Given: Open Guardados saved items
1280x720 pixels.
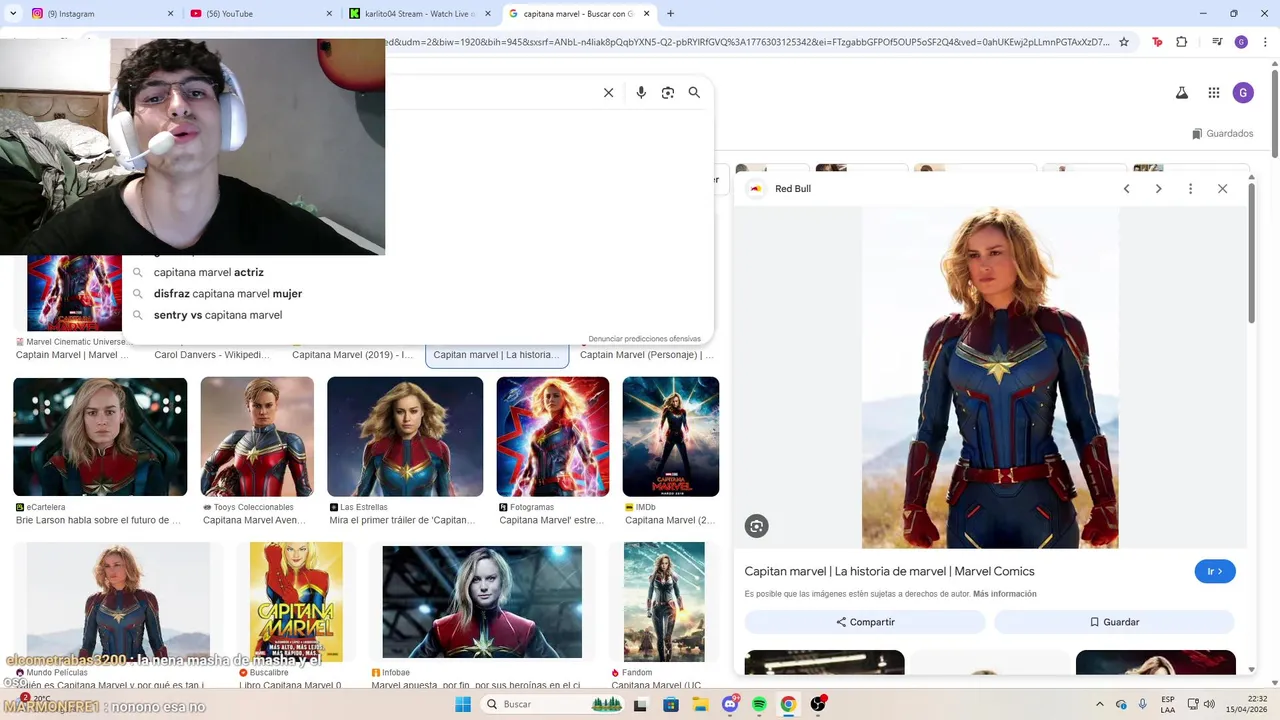Looking at the screenshot, I should [x=1222, y=134].
